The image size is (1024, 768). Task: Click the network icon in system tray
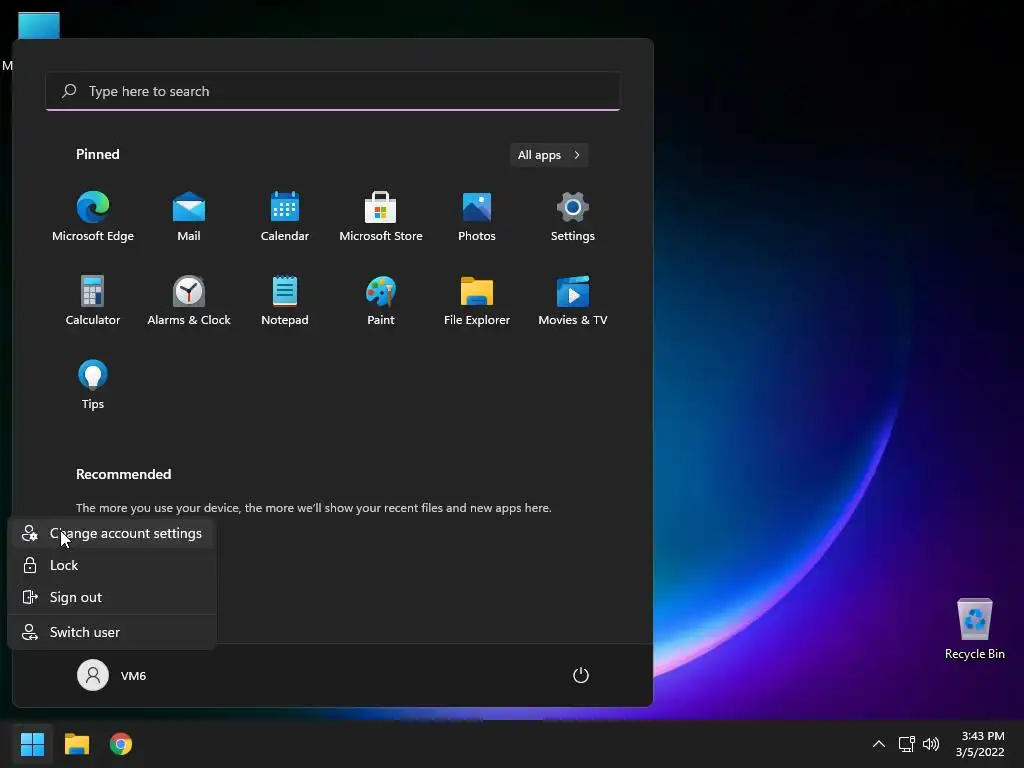[906, 744]
